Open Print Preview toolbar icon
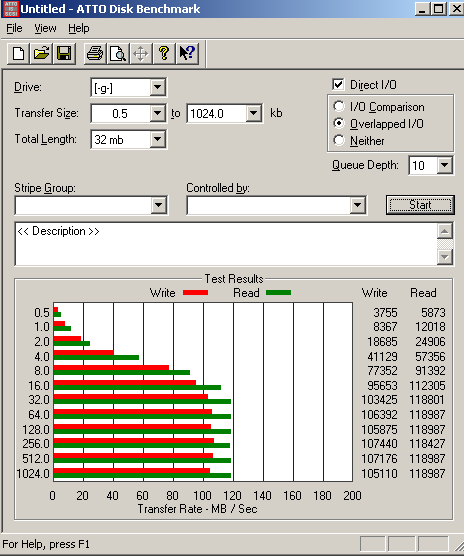 click(x=118, y=54)
